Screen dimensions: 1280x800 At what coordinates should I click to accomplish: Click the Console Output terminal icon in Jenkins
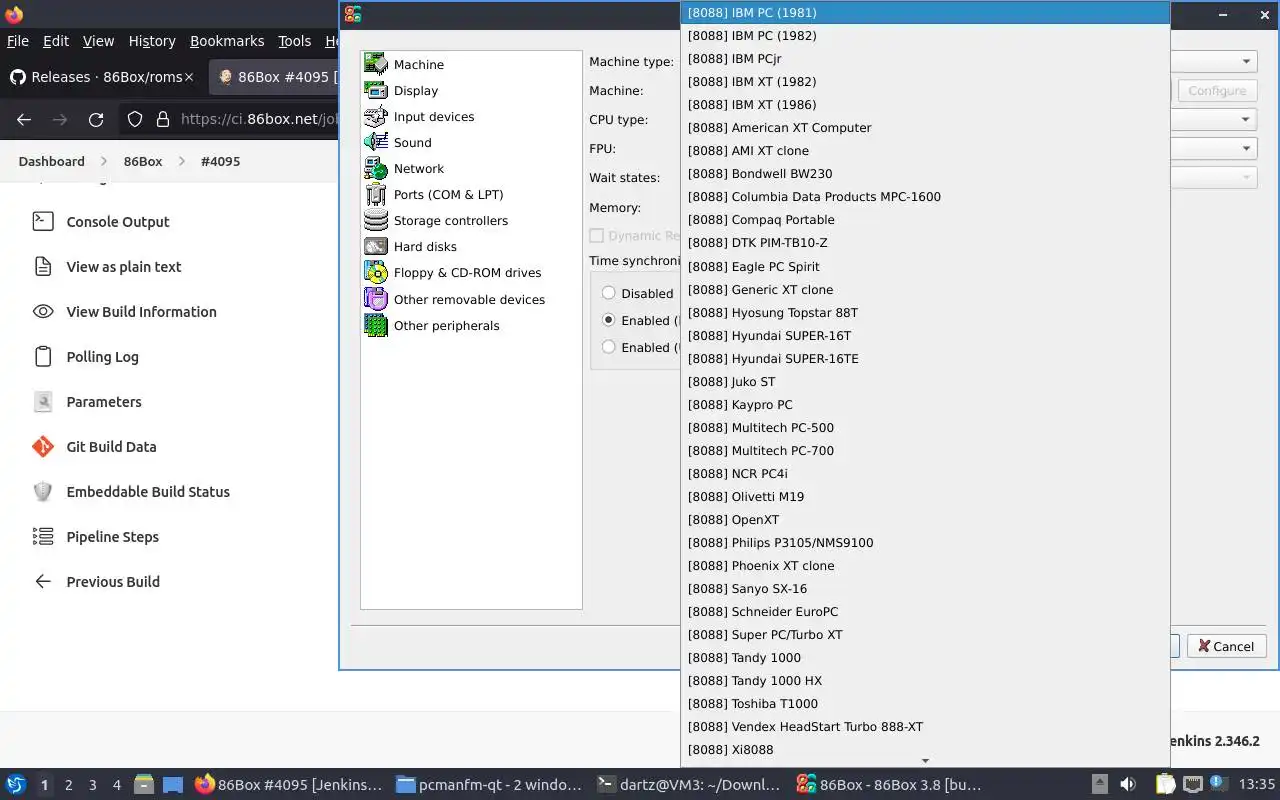pos(43,221)
